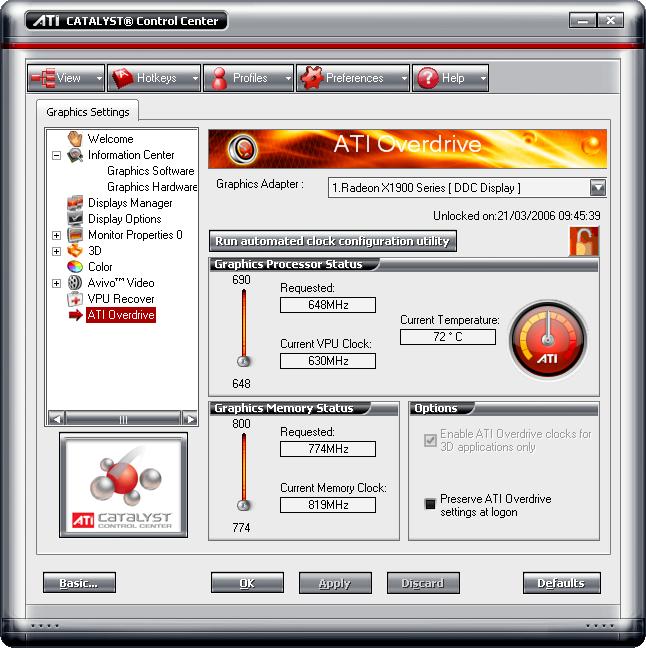Click the Avivo Video film reel icon
646x648 pixels.
click(75, 283)
